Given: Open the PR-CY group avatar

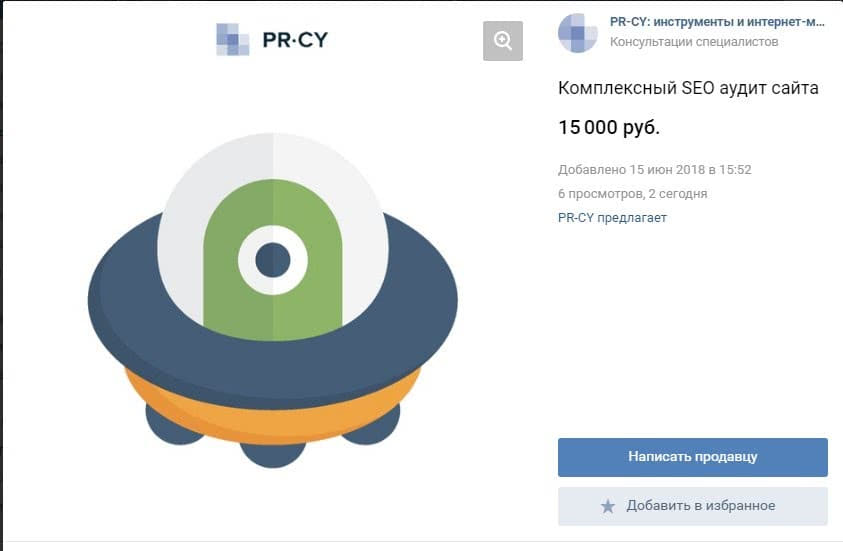Looking at the screenshot, I should tap(577, 33).
